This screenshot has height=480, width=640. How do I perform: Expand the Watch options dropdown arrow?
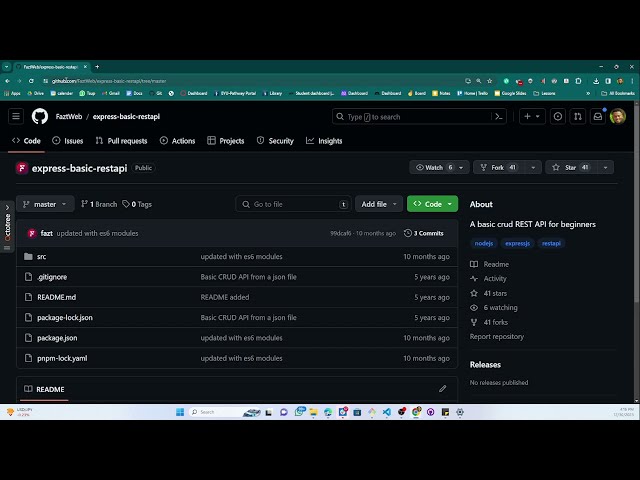tap(461, 167)
